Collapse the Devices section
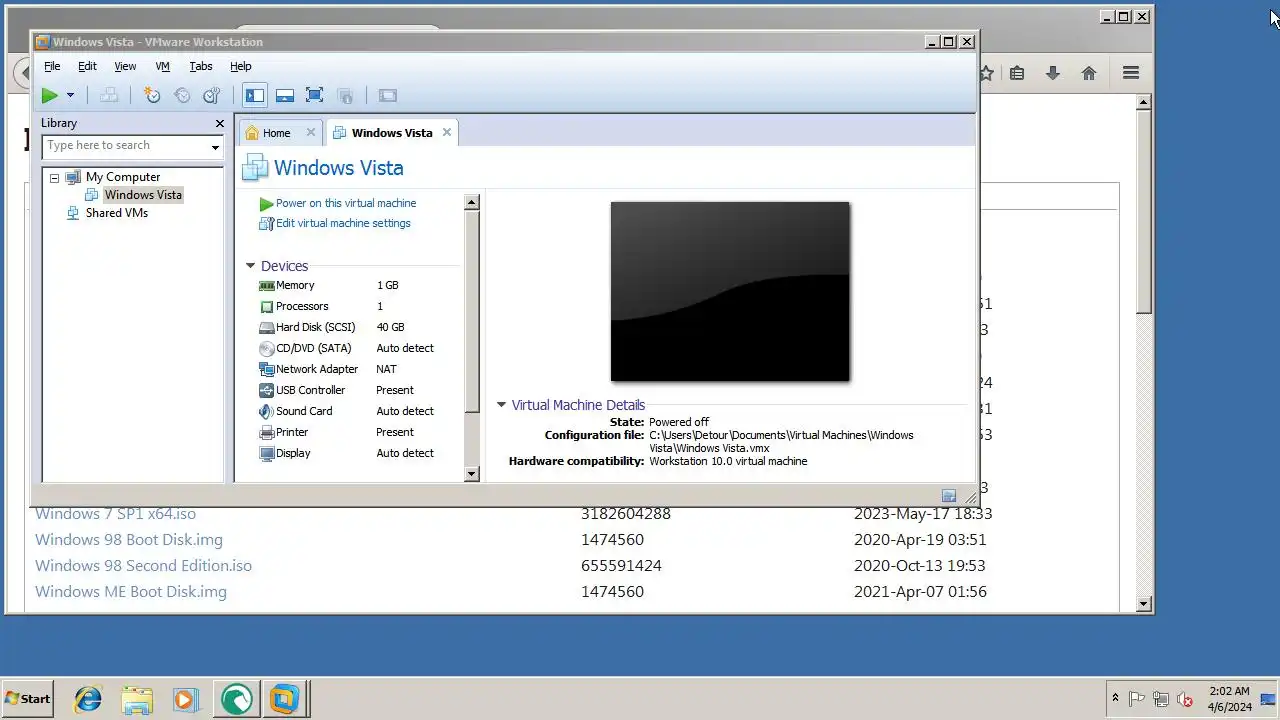 [x=250, y=266]
